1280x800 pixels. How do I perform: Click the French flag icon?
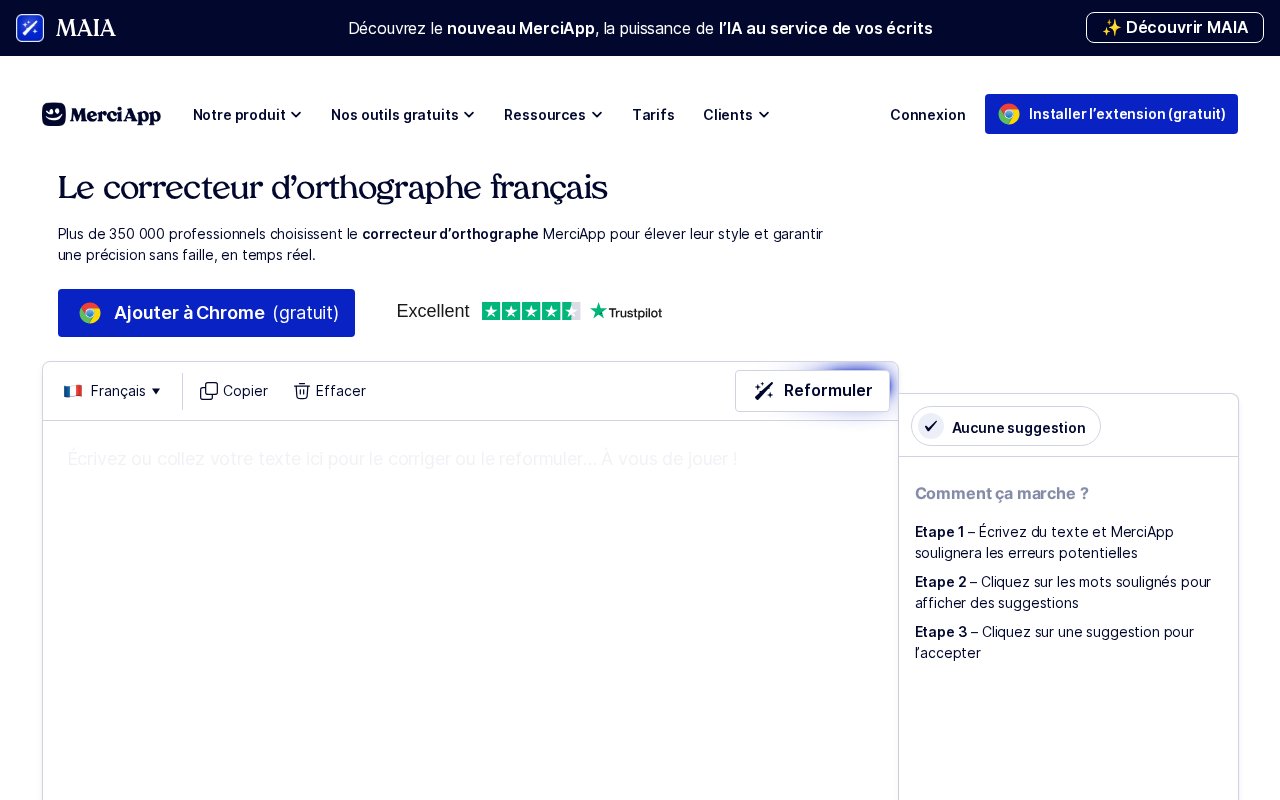point(73,391)
